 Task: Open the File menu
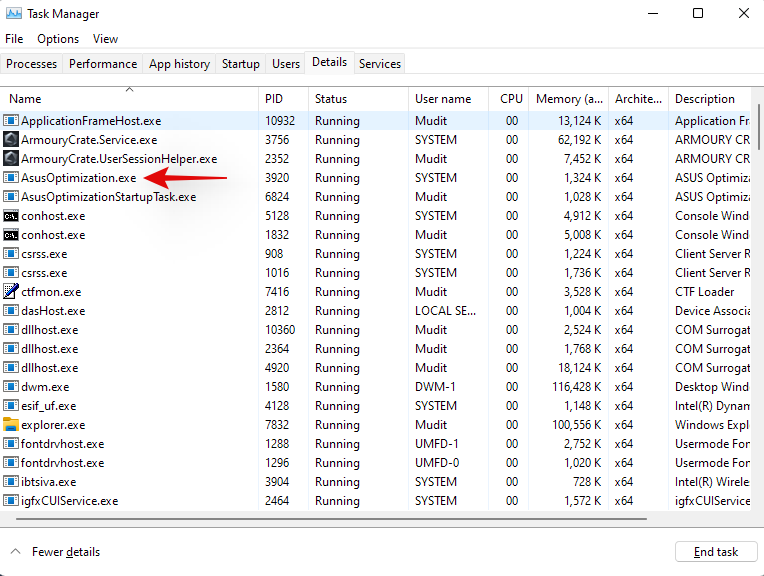(x=14, y=39)
